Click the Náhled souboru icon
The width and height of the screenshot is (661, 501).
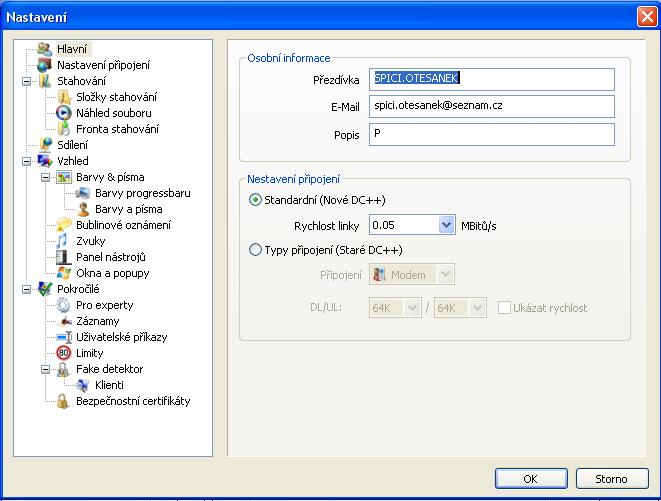click(x=64, y=113)
